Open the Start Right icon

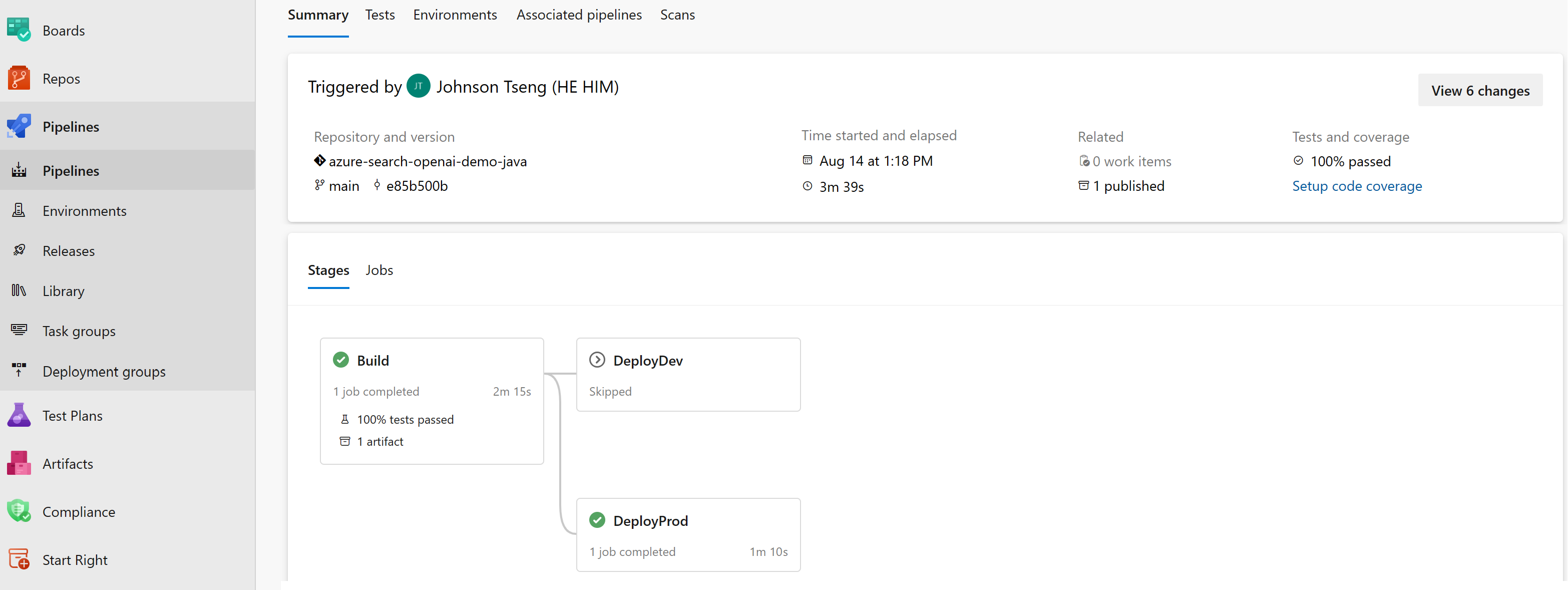pyautogui.click(x=19, y=559)
